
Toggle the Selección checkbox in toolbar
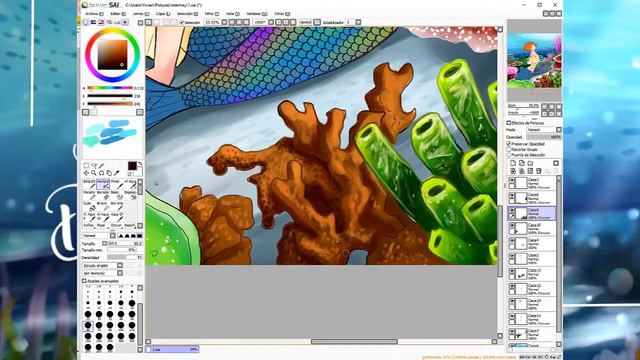point(182,22)
